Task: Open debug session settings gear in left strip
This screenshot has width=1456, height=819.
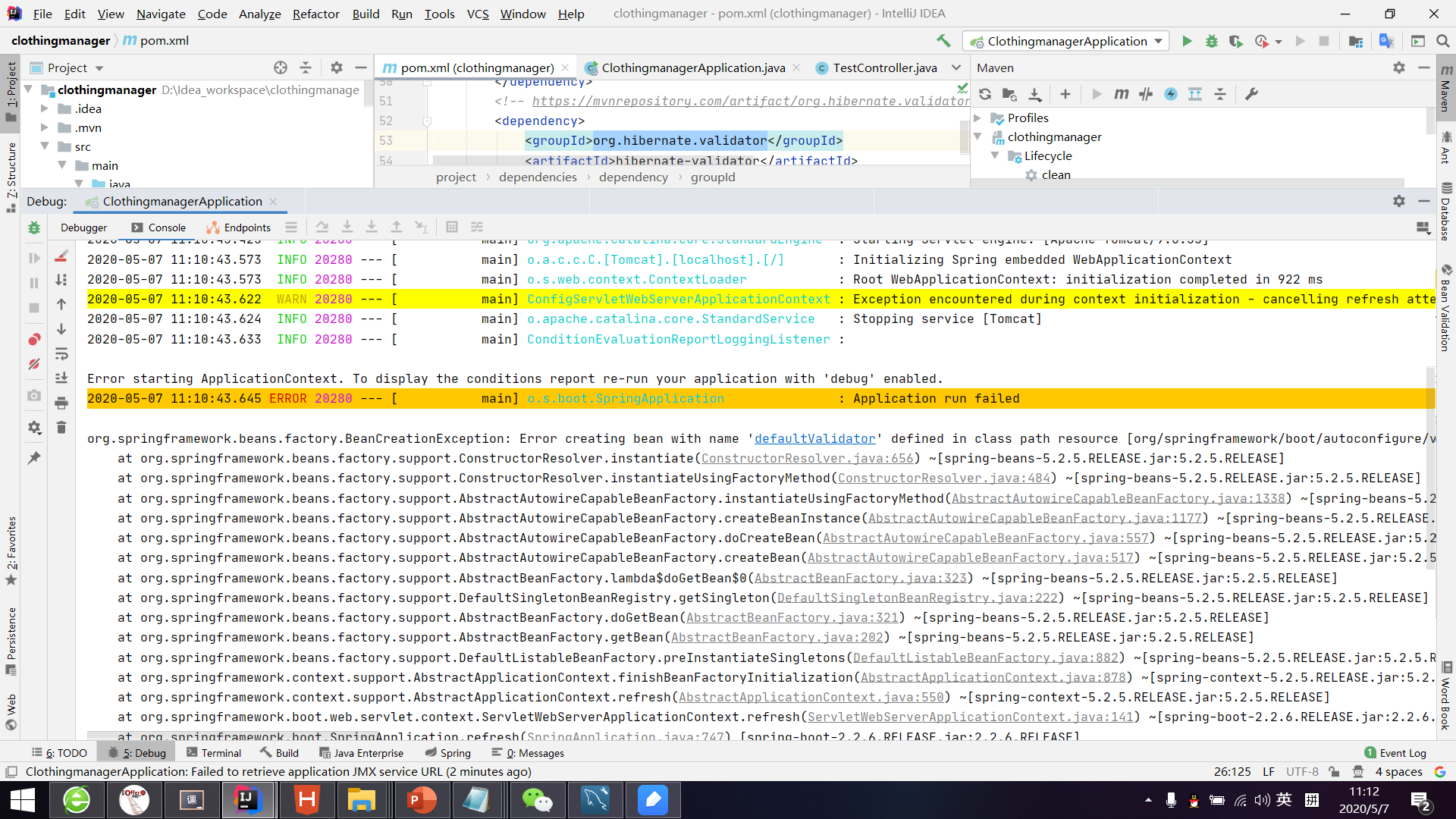Action: click(34, 428)
